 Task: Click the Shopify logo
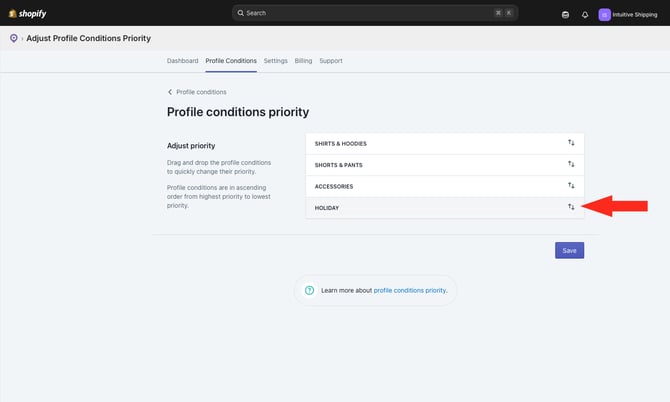[27, 13]
